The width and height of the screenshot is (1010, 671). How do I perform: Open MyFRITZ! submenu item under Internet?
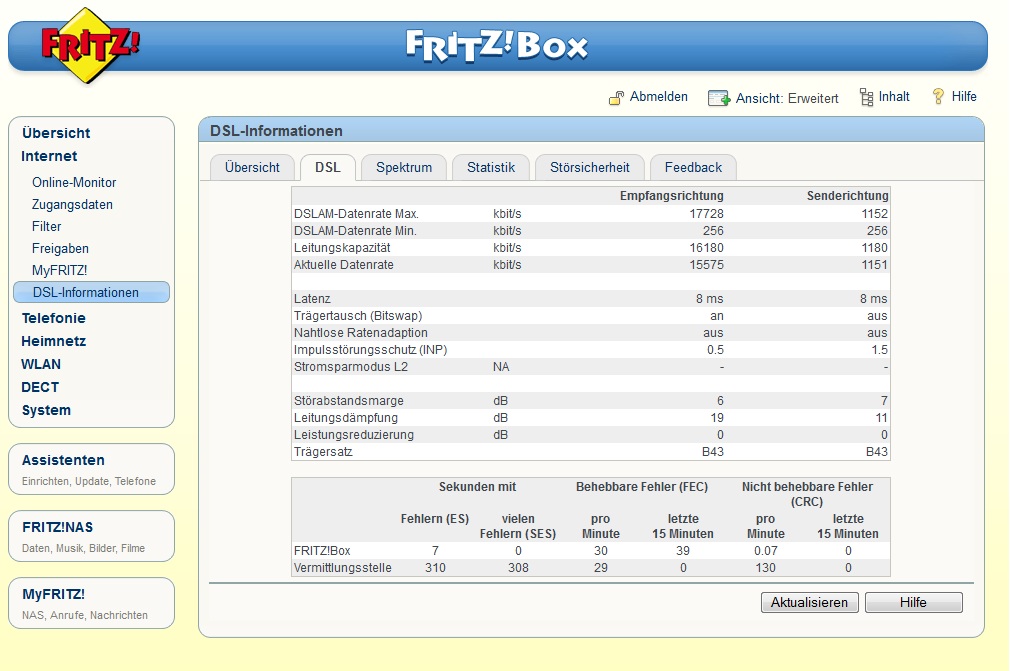click(x=59, y=270)
